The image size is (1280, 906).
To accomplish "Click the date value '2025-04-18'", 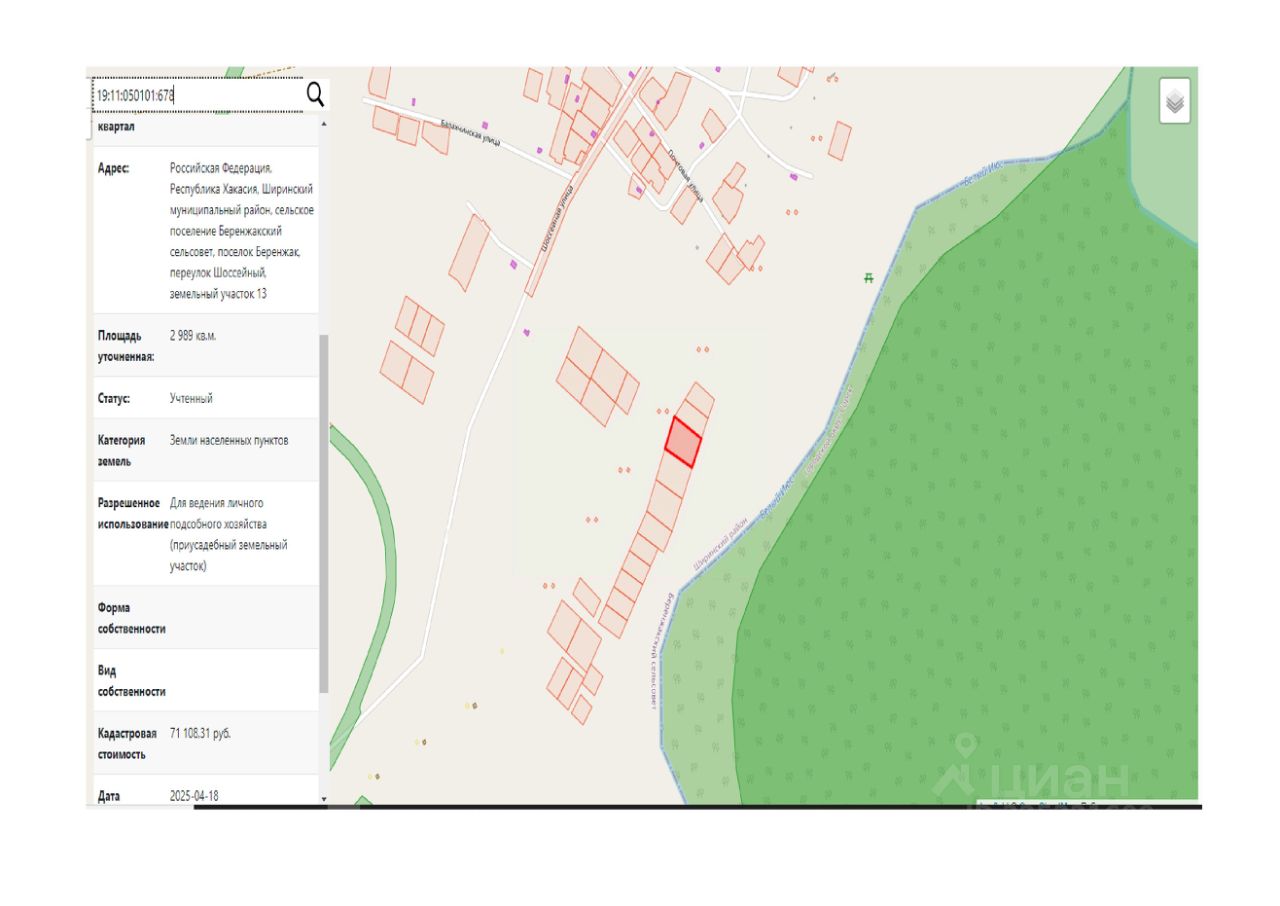I will pyautogui.click(x=194, y=796).
